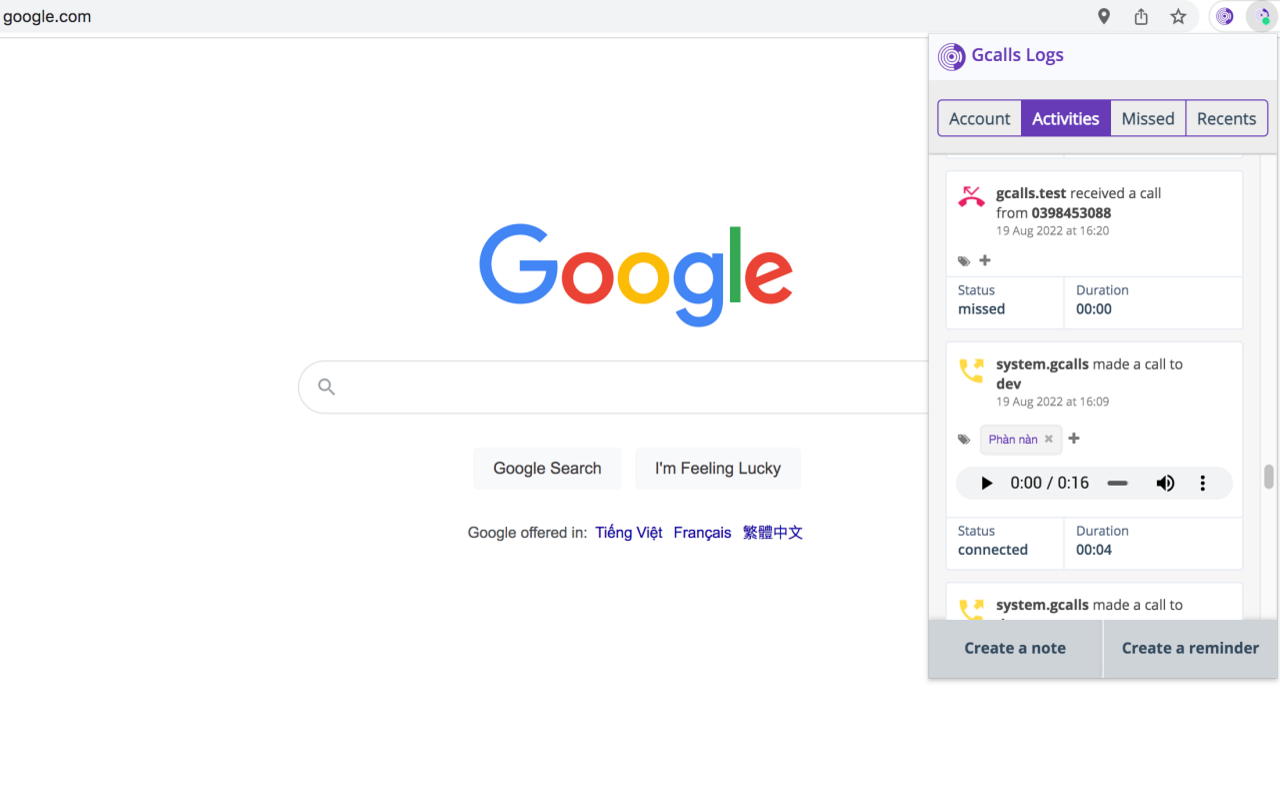This screenshot has width=1280, height=800.
Task: Play the 0:16 call recording
Action: click(986, 483)
